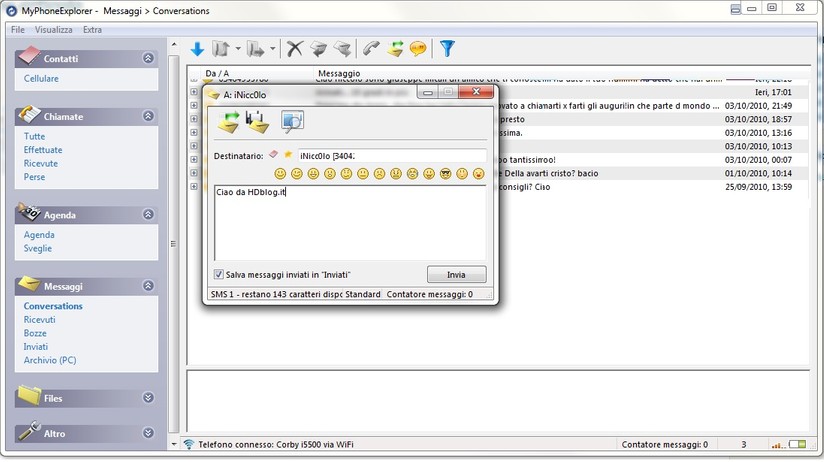Collapse the Contatti sidebar panel
824x462 pixels.
click(x=149, y=58)
